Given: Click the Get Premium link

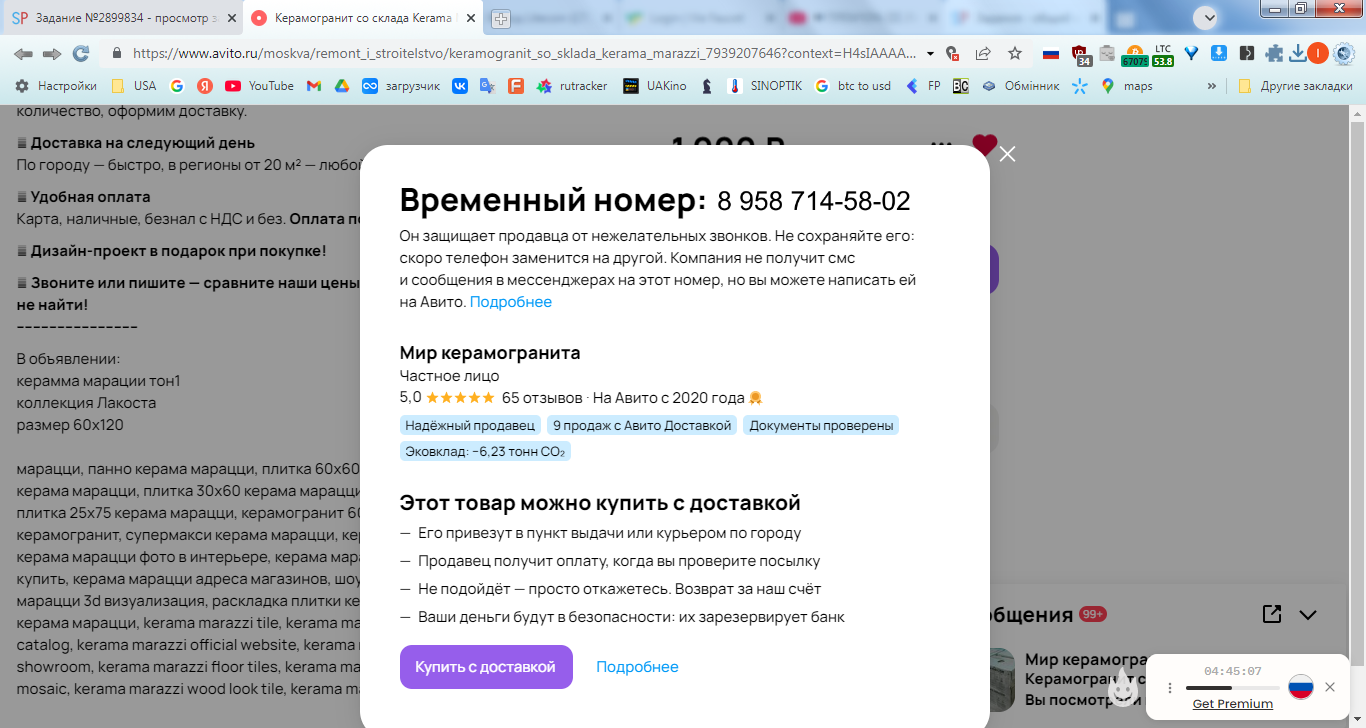Looking at the screenshot, I should point(1233,704).
